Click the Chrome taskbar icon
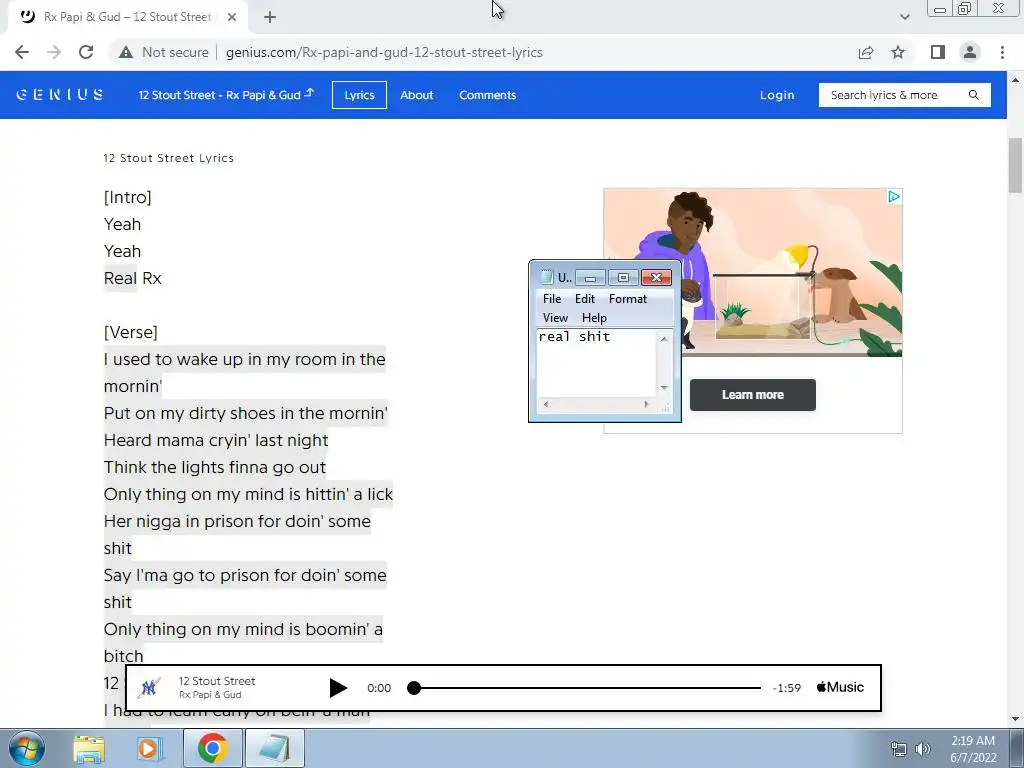1024x768 pixels. (x=212, y=748)
